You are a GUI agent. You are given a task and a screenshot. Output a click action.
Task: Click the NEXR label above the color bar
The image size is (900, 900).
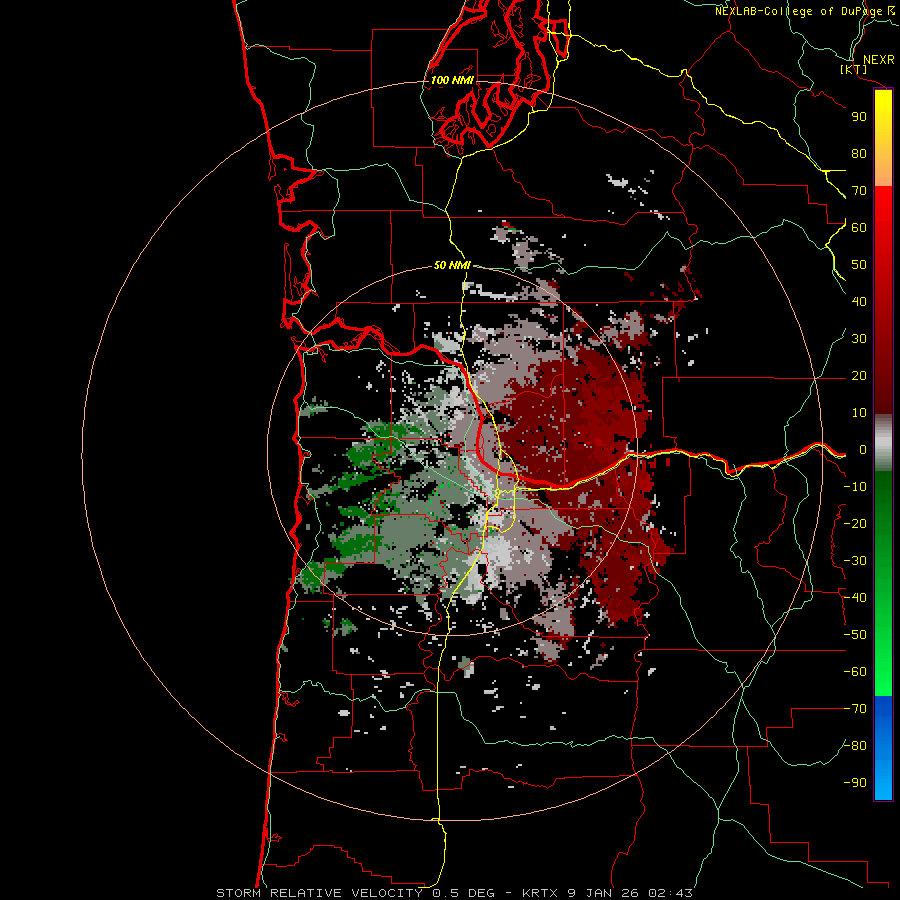click(878, 60)
